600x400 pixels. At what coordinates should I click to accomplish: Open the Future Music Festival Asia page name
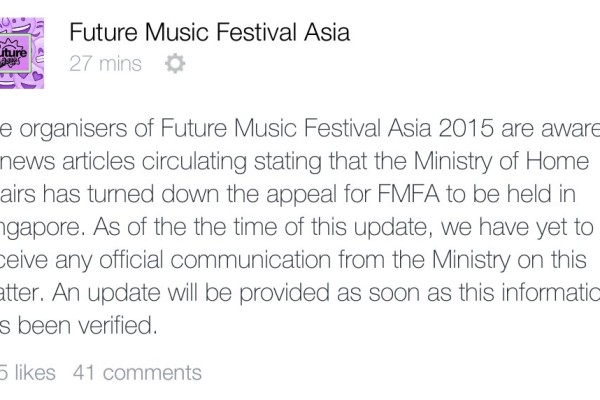tap(209, 33)
